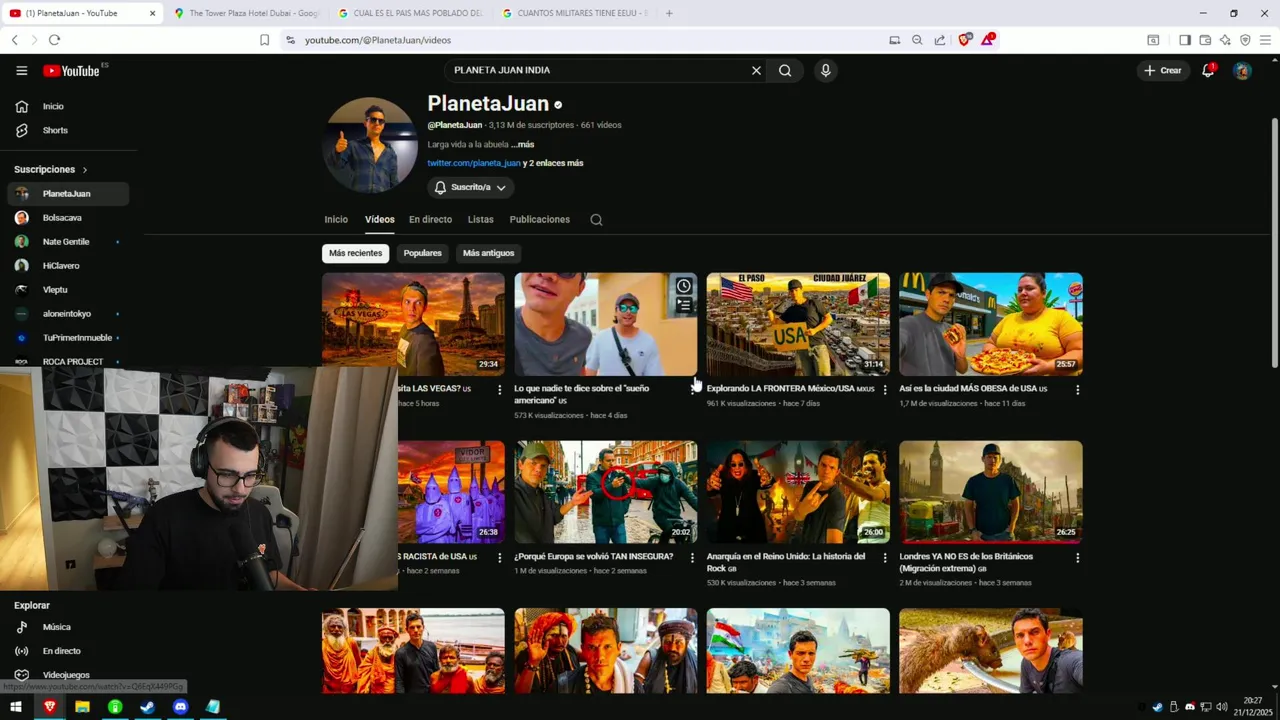Open options for 'sueño americano' video

(692, 390)
